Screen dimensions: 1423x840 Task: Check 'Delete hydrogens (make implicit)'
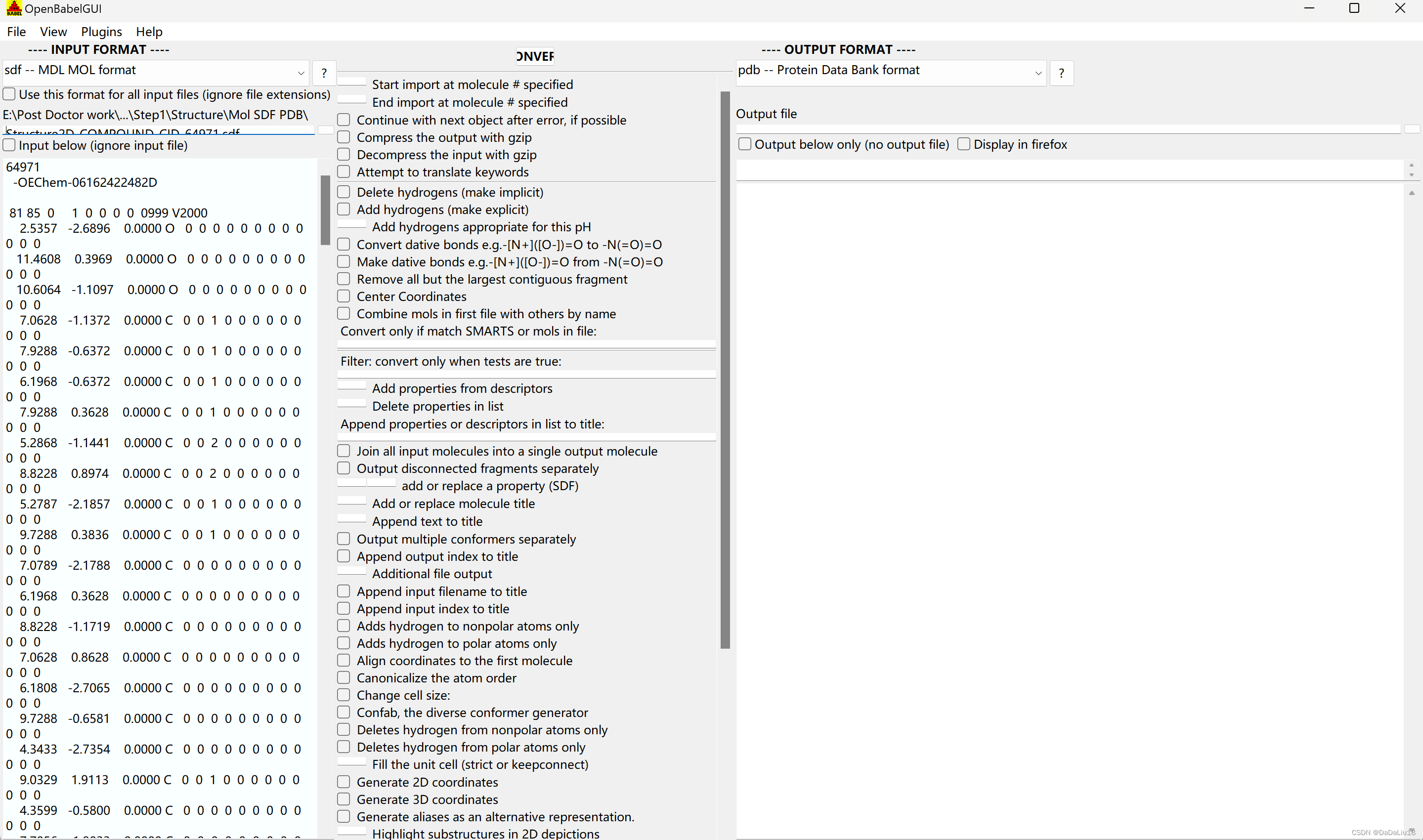click(x=344, y=192)
